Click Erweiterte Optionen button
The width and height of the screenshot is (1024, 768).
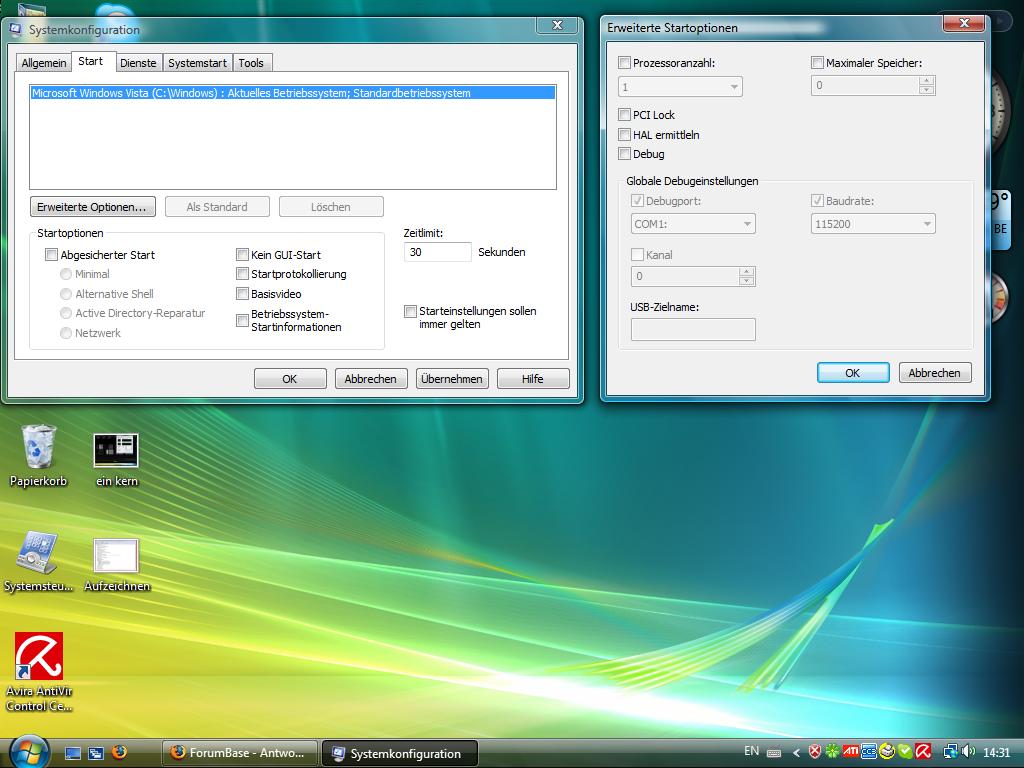point(92,207)
